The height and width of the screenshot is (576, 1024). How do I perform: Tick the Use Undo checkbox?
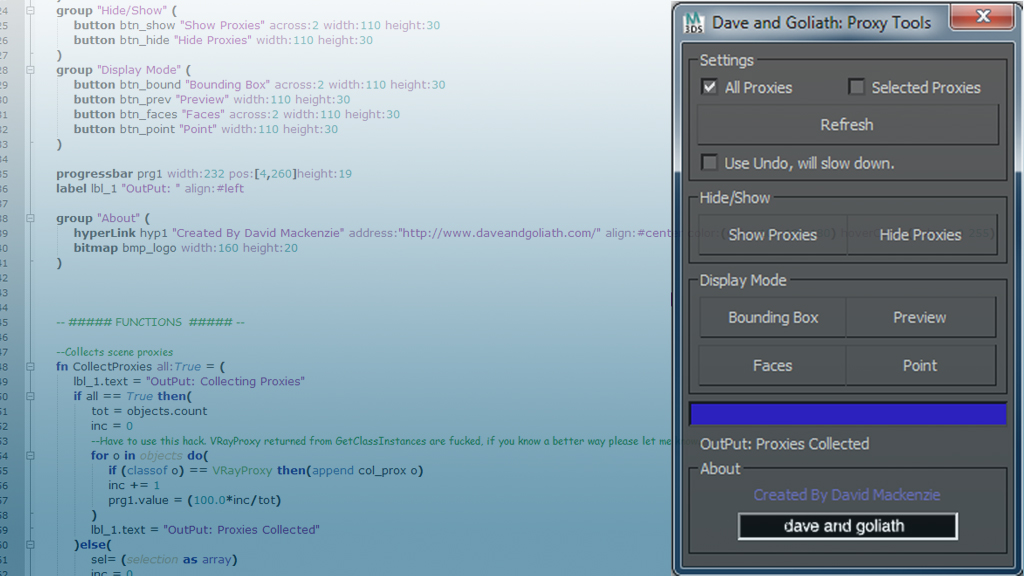[x=709, y=163]
